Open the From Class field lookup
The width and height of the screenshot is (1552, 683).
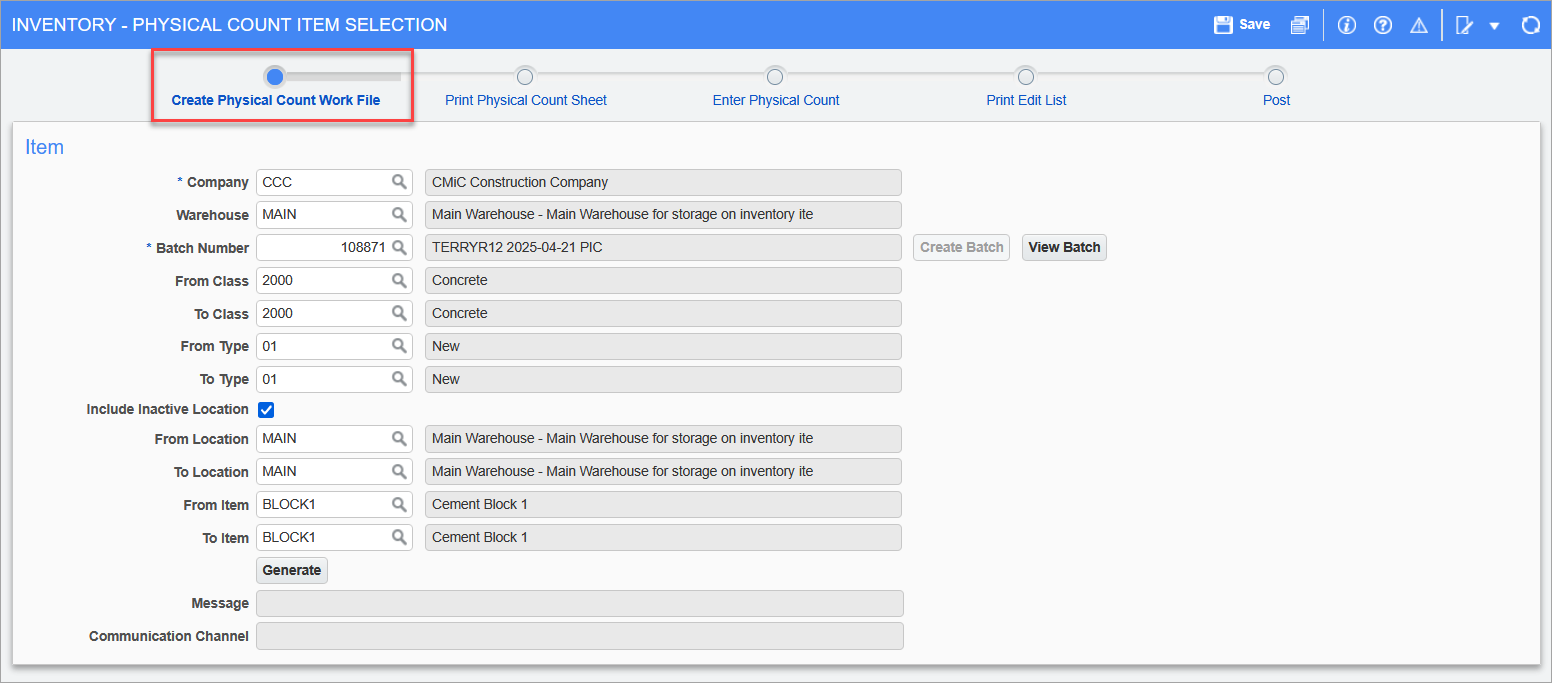click(x=399, y=281)
